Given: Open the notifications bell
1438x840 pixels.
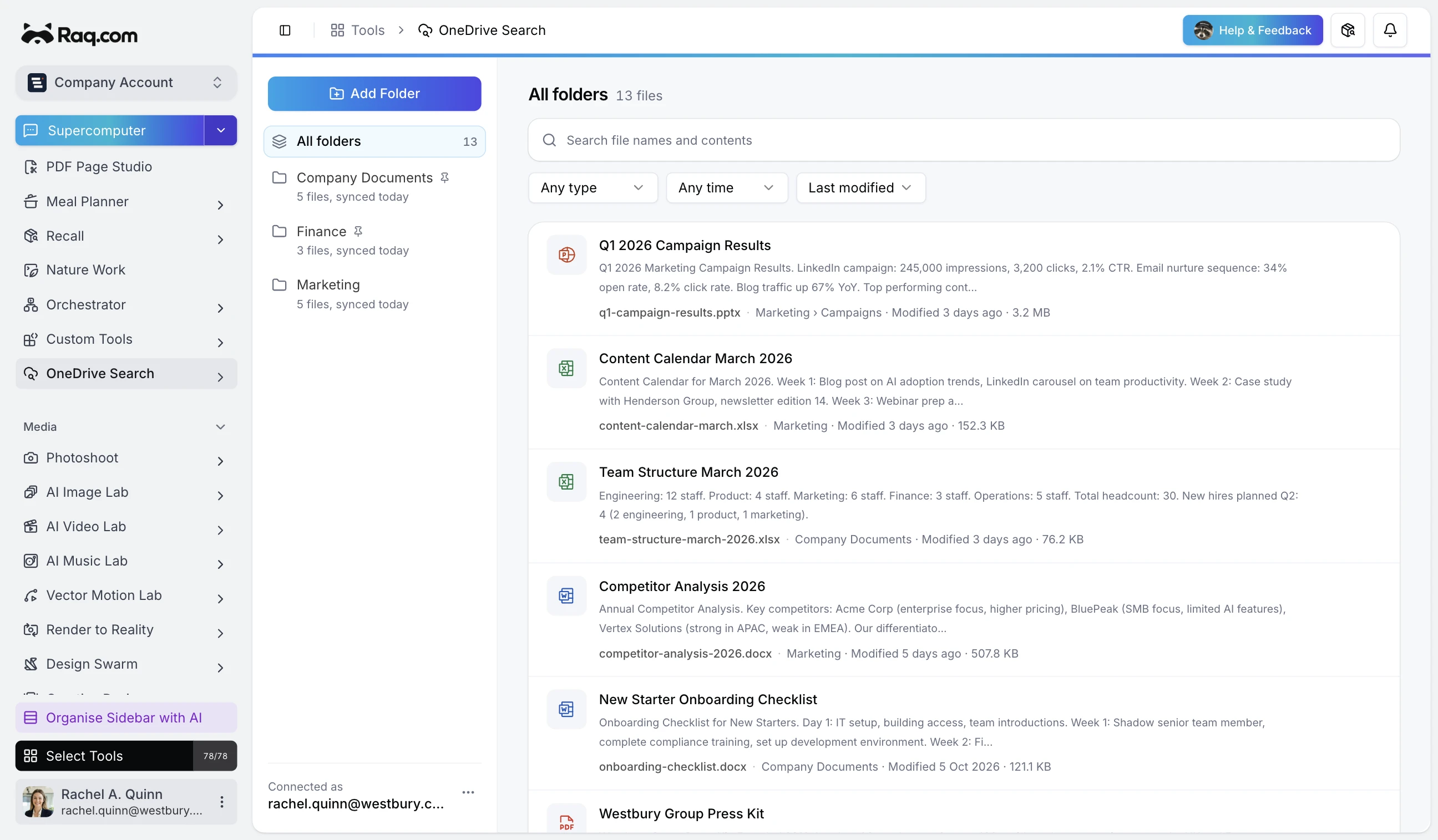Looking at the screenshot, I should (x=1390, y=30).
